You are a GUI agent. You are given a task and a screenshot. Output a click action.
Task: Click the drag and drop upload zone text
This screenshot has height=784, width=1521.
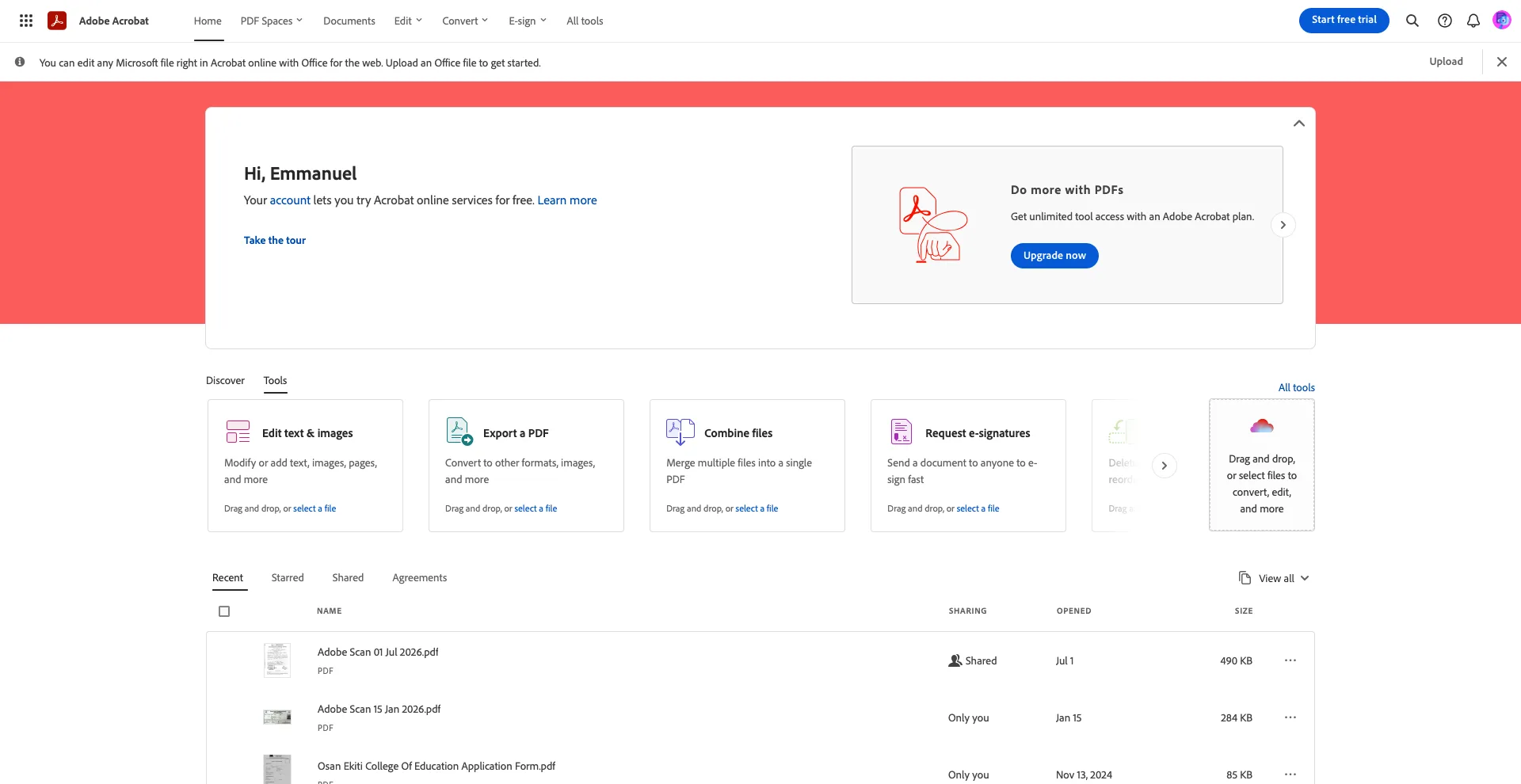coord(1262,484)
